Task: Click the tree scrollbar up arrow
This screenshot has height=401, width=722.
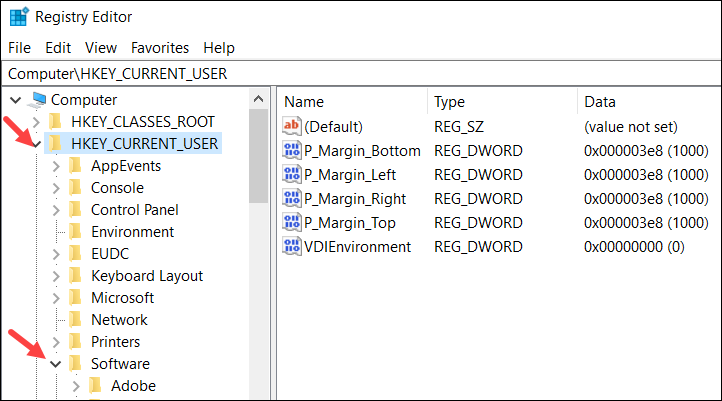Action: (258, 99)
